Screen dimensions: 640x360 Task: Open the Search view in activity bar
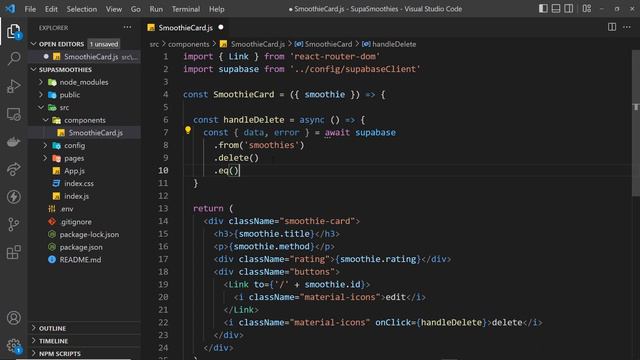click(14, 58)
